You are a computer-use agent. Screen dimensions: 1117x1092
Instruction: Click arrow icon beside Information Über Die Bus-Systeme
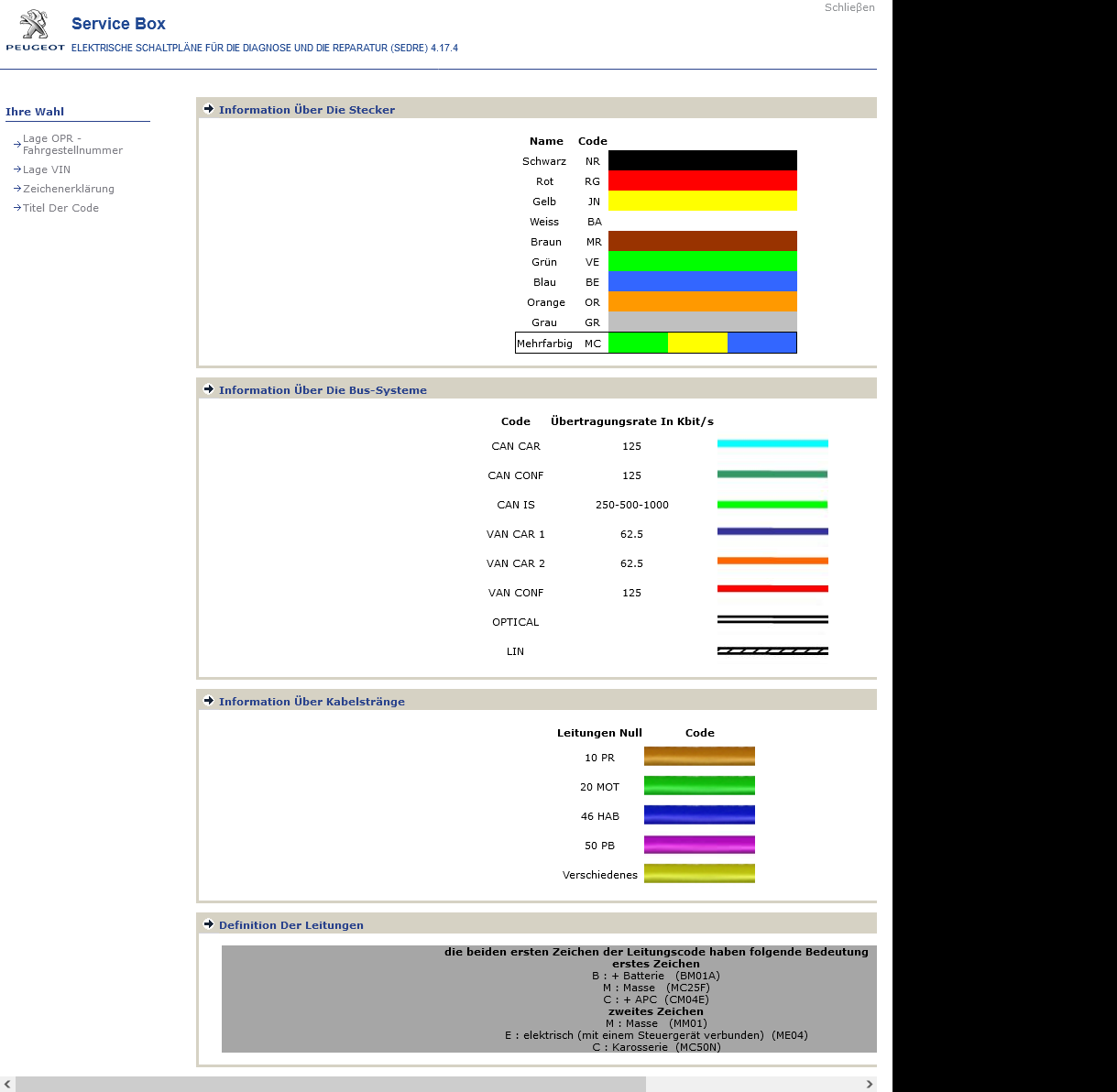pos(209,389)
